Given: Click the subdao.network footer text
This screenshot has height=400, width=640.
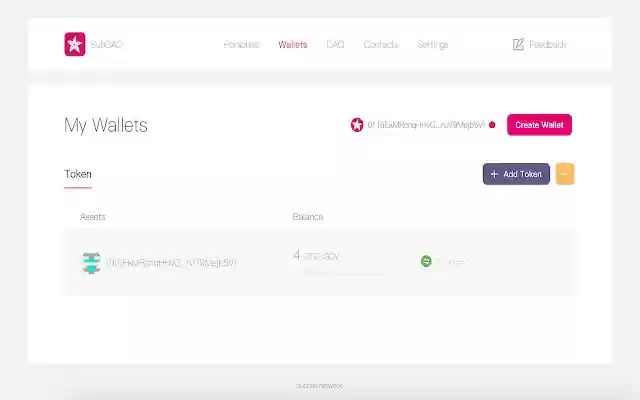Looking at the screenshot, I should pyautogui.click(x=320, y=386).
